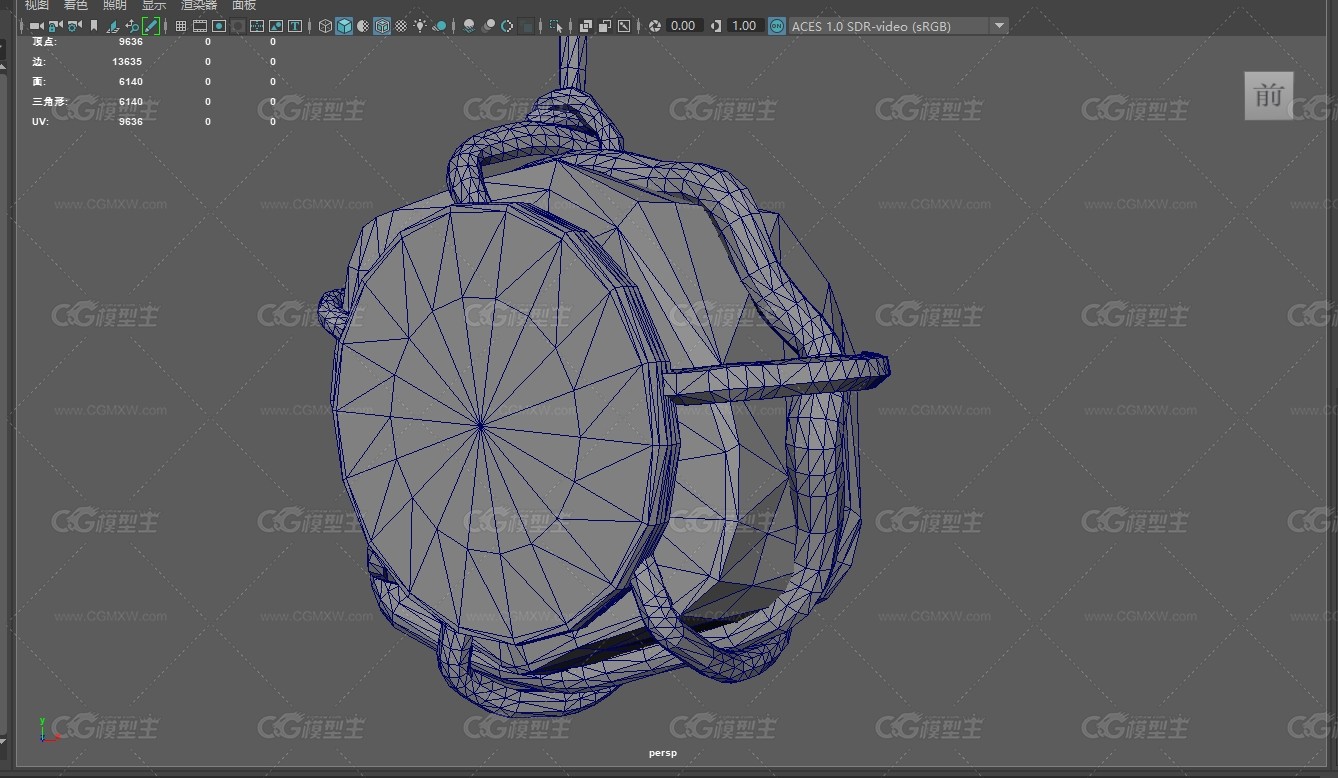The width and height of the screenshot is (1338, 778).
Task: Toggle the Resolution Gate icon
Action: tap(219, 26)
